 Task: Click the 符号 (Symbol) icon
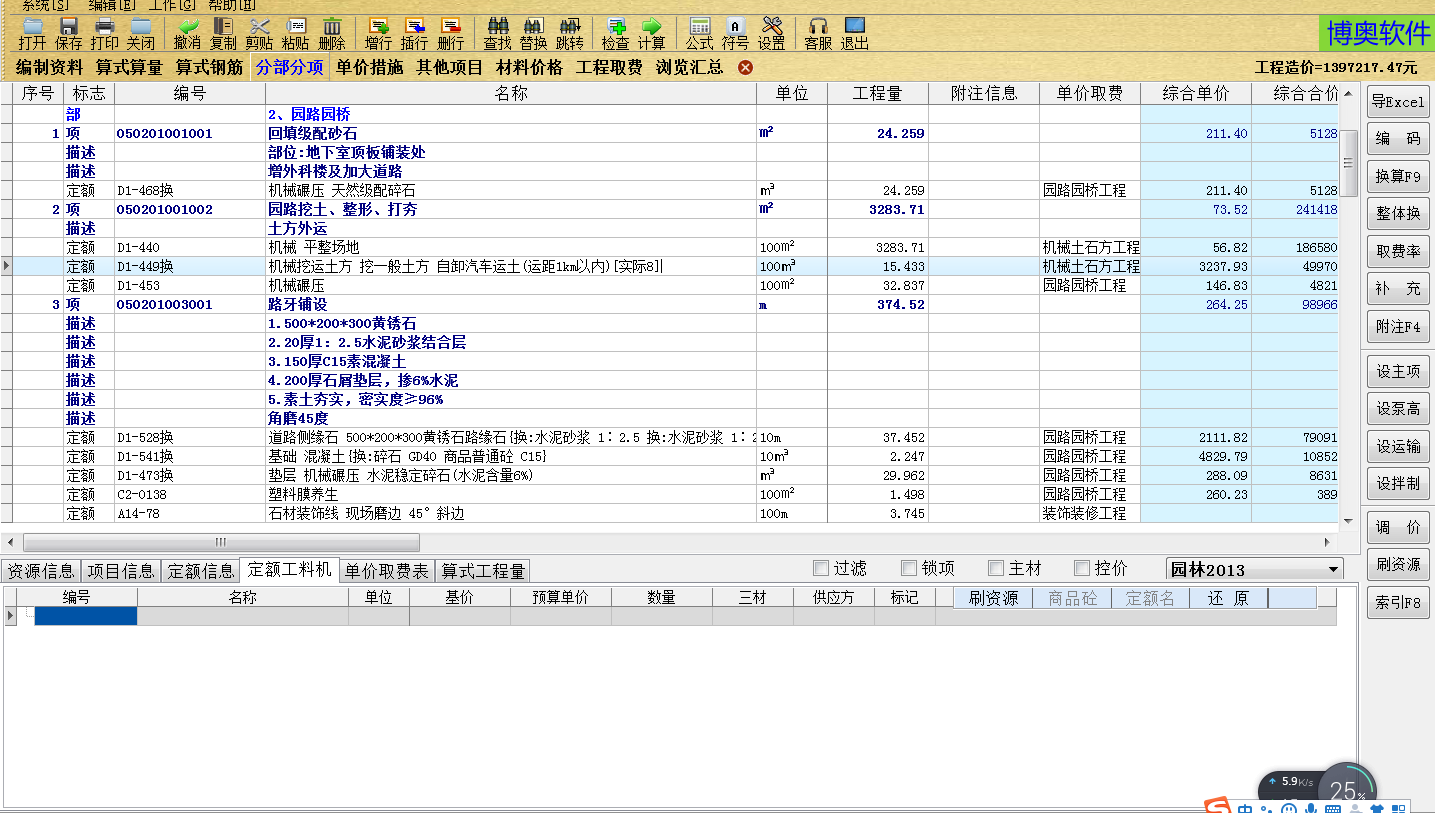735,33
